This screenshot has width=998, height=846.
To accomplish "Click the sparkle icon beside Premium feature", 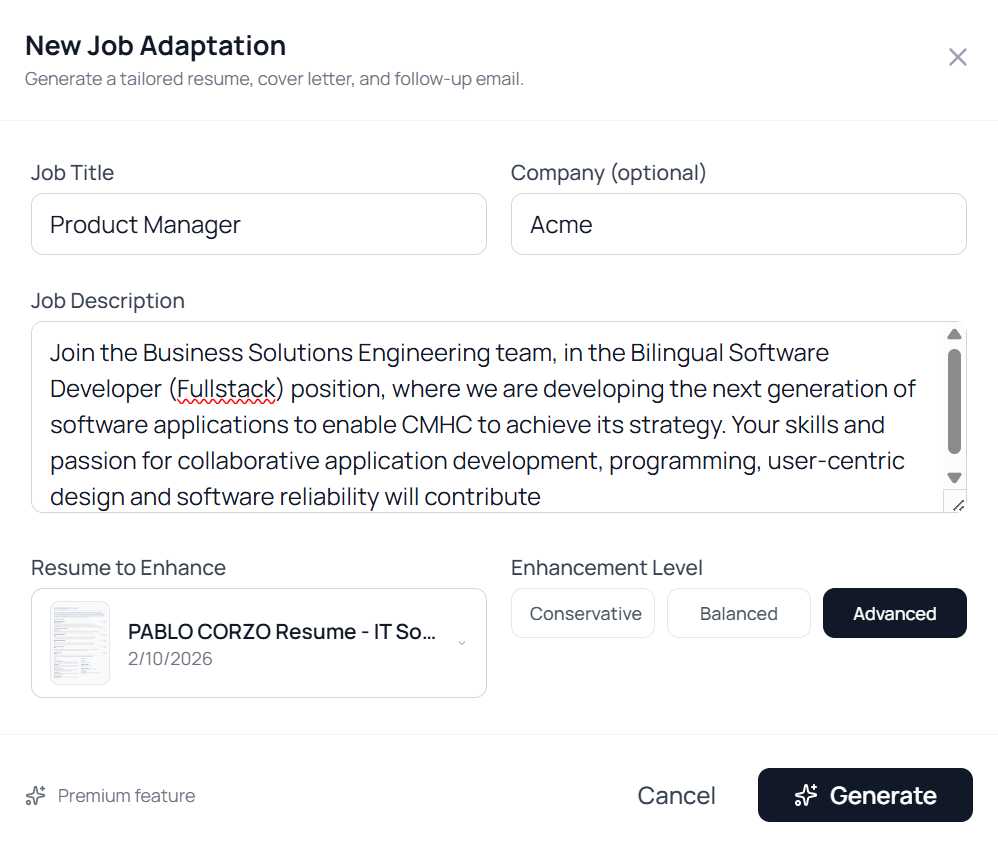I will pyautogui.click(x=36, y=796).
